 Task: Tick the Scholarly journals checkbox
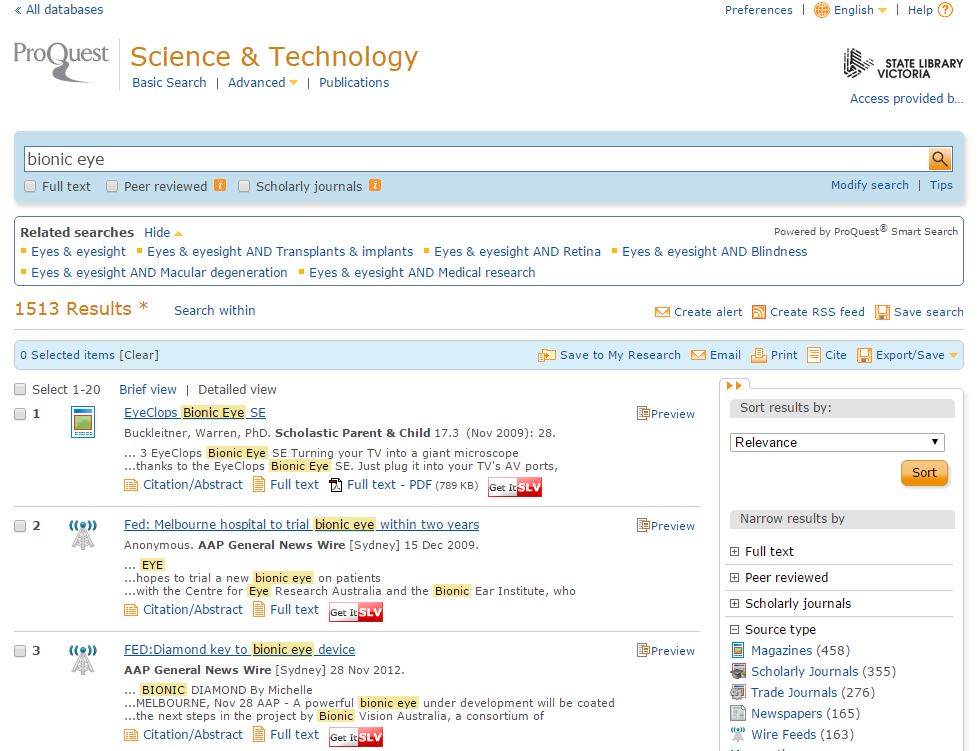[x=244, y=186]
